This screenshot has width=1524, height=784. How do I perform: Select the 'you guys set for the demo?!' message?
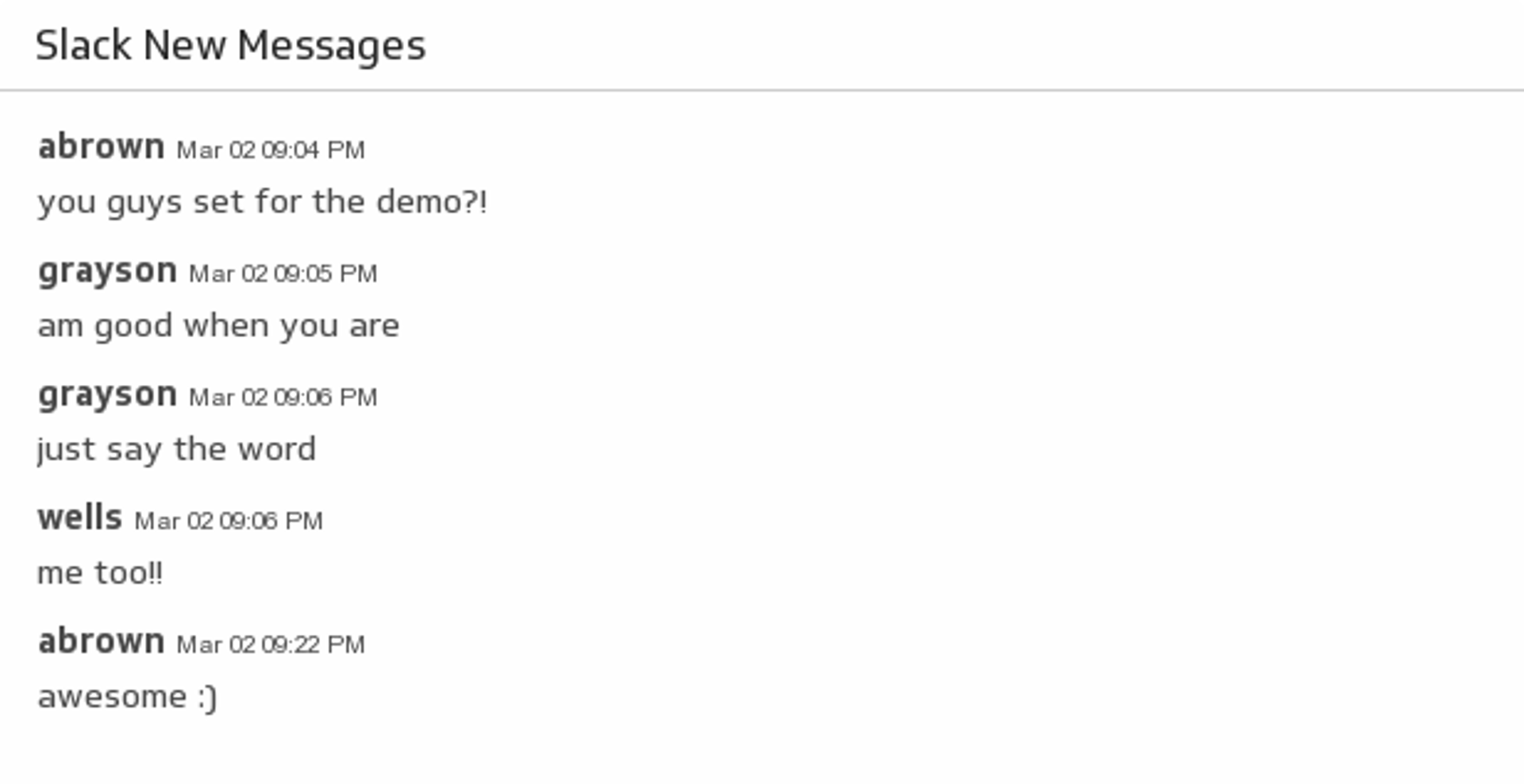coord(262,202)
